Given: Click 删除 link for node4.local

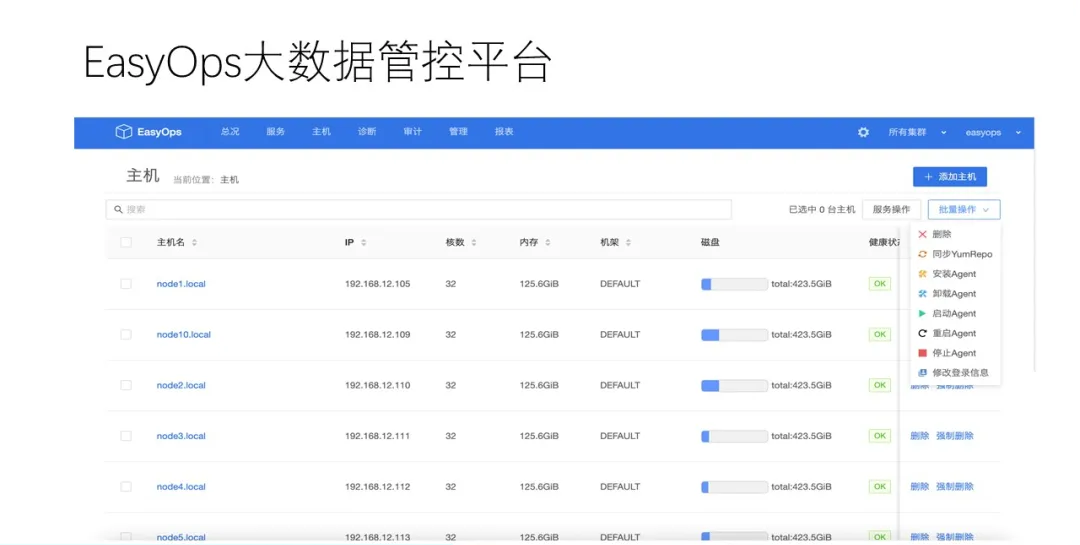Looking at the screenshot, I should [x=920, y=486].
